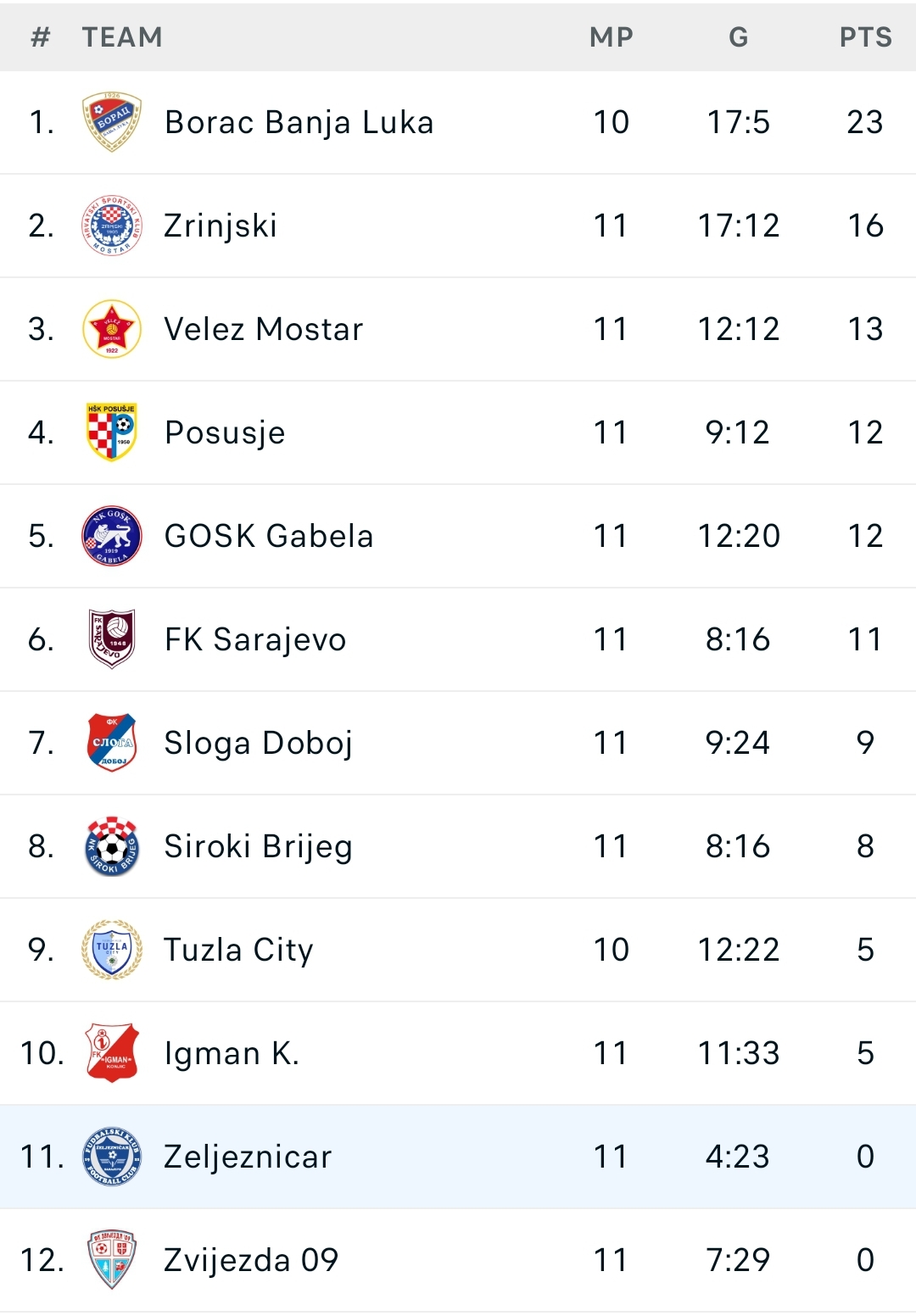Viewport: 916px width, 1316px height.
Task: Select the highlighted Zeljeznicar table row
Action: click(458, 1157)
